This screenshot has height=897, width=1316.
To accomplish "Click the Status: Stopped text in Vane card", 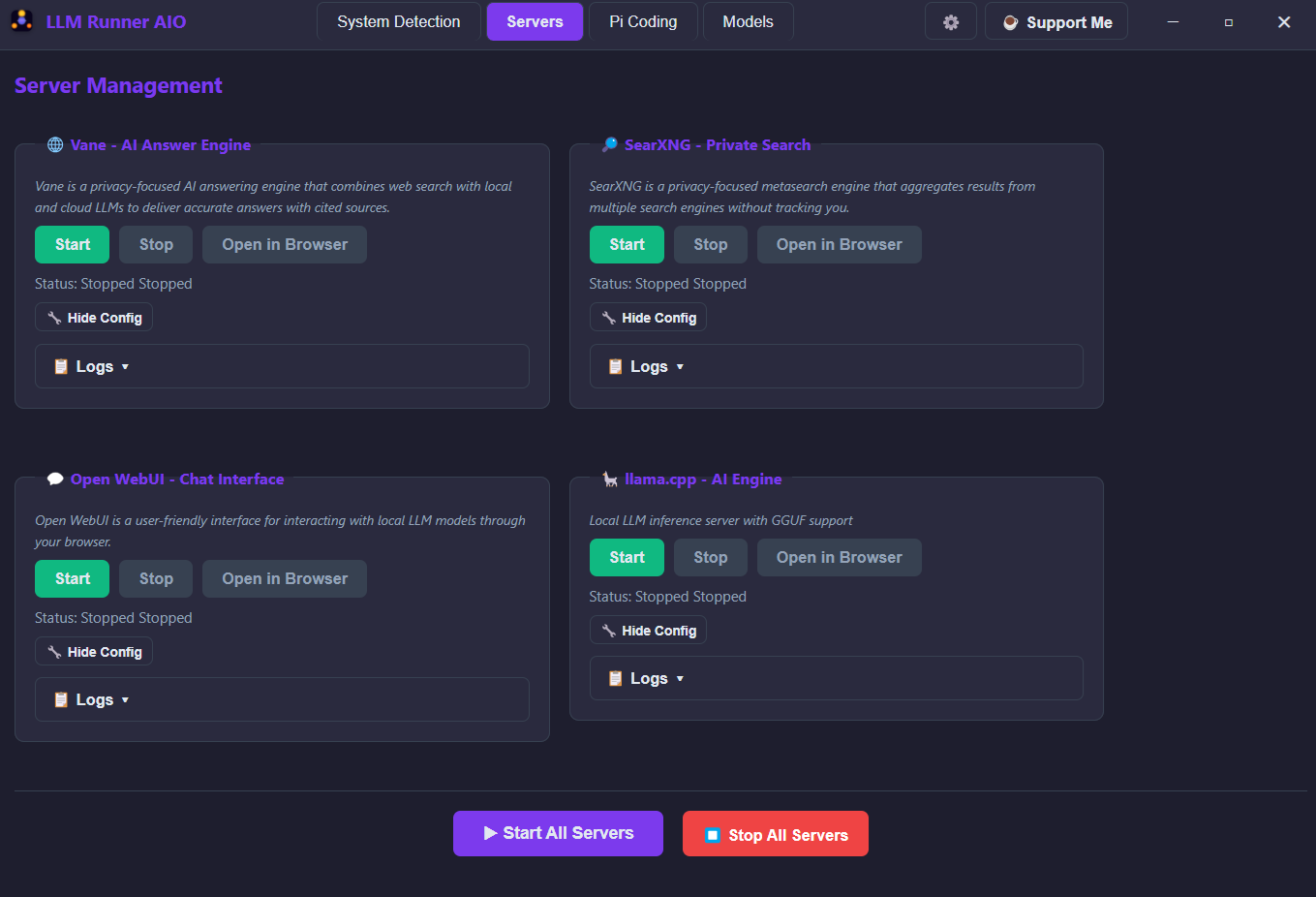I will [x=113, y=284].
